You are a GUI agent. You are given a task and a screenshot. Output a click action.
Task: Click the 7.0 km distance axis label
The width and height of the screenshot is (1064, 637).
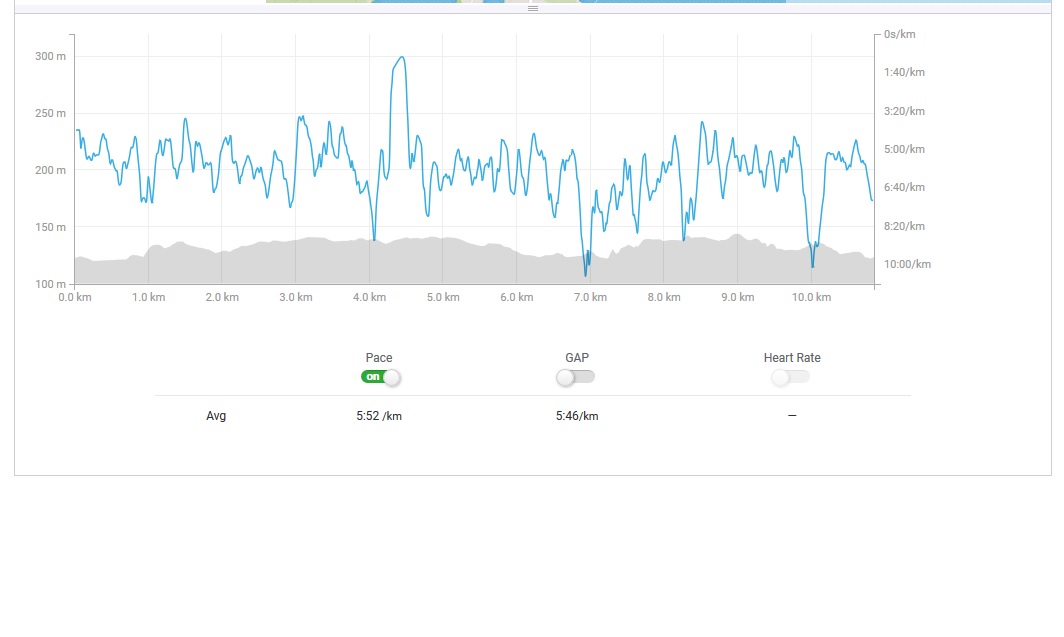point(590,297)
